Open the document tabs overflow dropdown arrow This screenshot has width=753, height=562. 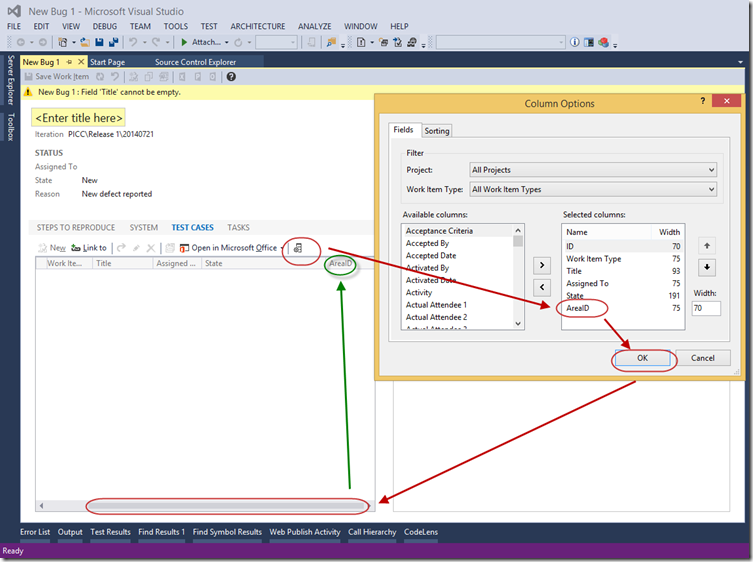tap(740, 62)
